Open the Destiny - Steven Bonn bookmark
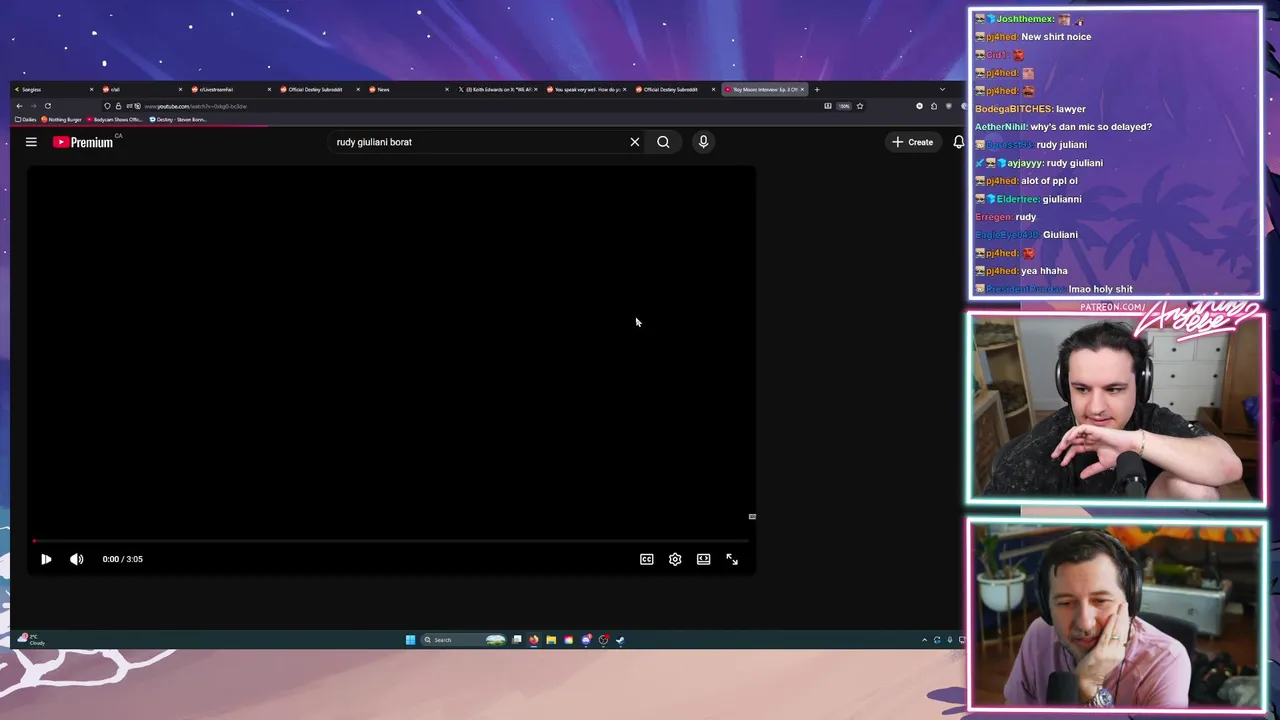Screen dimensions: 1280x720 (x=178, y=119)
